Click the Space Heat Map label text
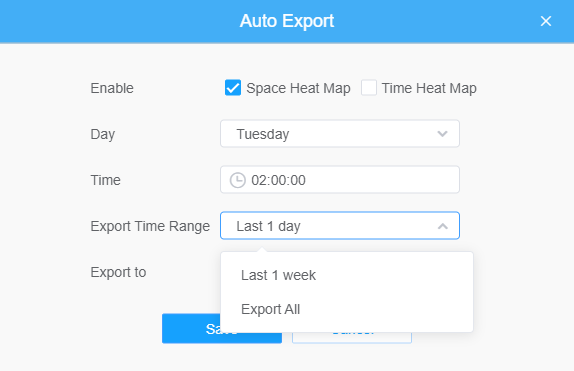Viewport: 574px width, 371px height. pyautogui.click(x=298, y=88)
